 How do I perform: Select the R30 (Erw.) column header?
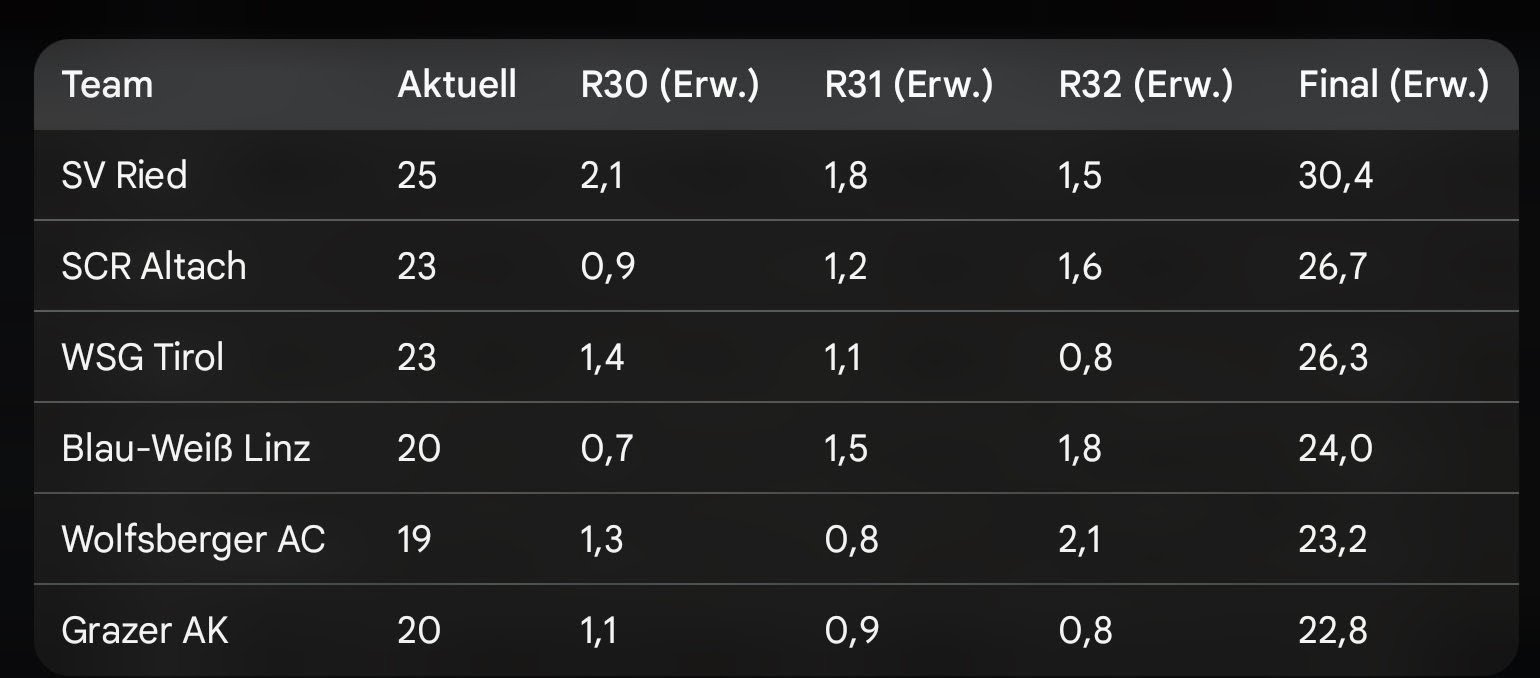click(670, 85)
